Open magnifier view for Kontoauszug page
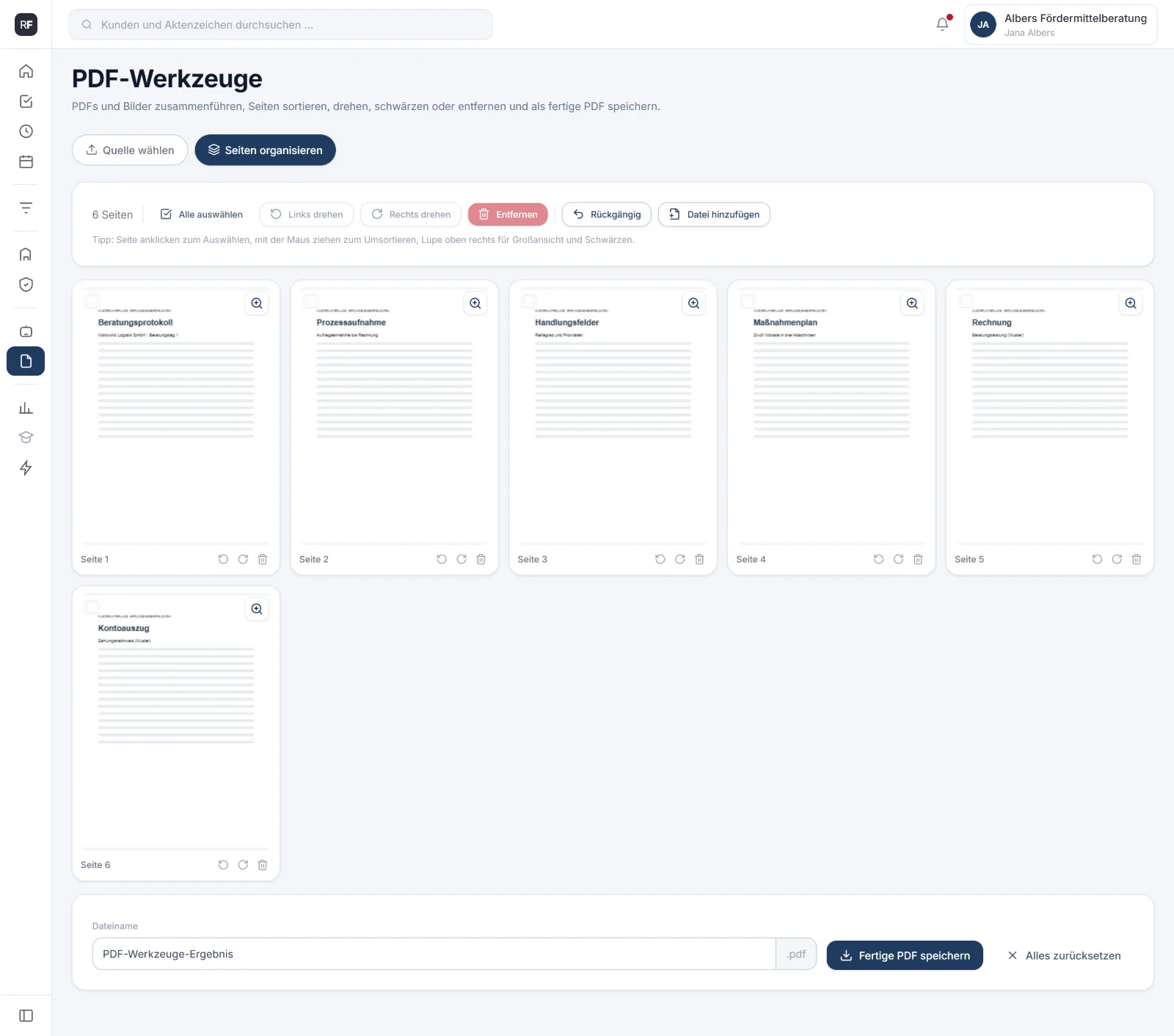 [257, 609]
